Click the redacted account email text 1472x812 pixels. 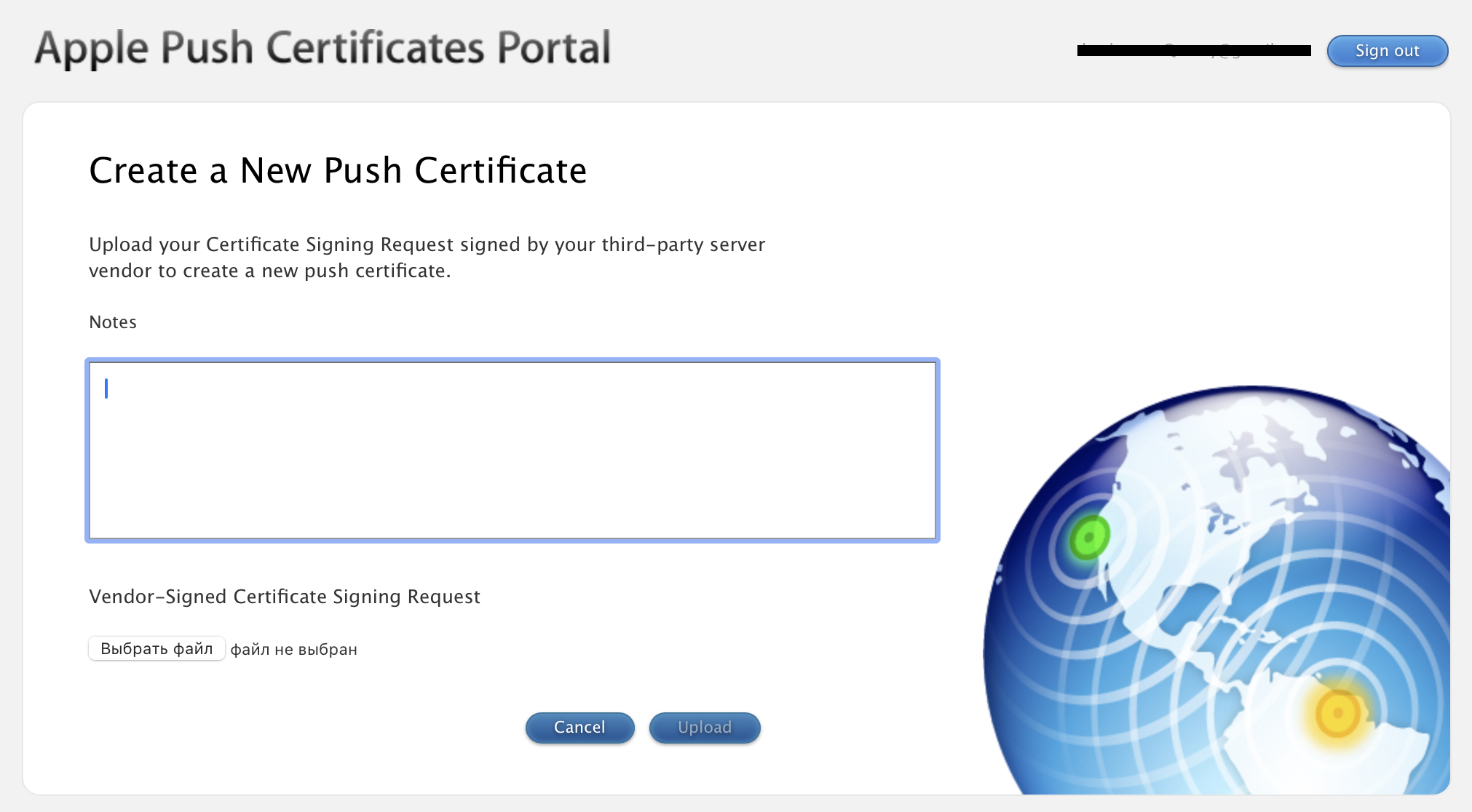1194,50
